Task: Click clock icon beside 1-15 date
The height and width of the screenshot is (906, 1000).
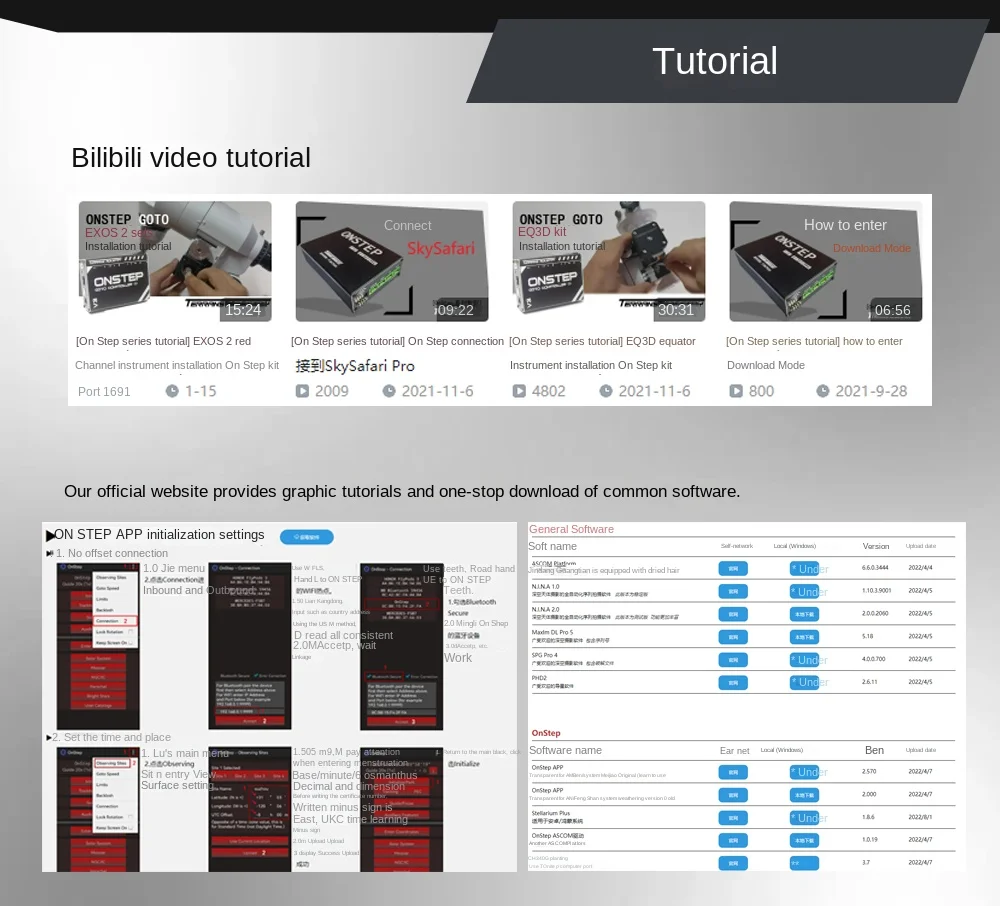Action: click(x=172, y=391)
